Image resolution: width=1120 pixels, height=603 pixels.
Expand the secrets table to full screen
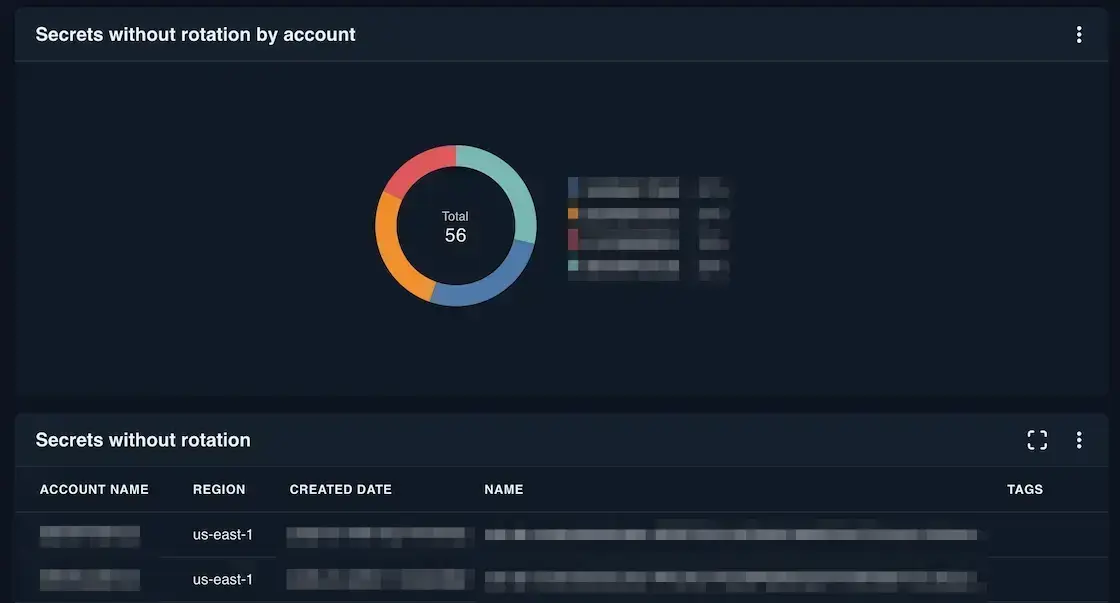tap(1037, 438)
